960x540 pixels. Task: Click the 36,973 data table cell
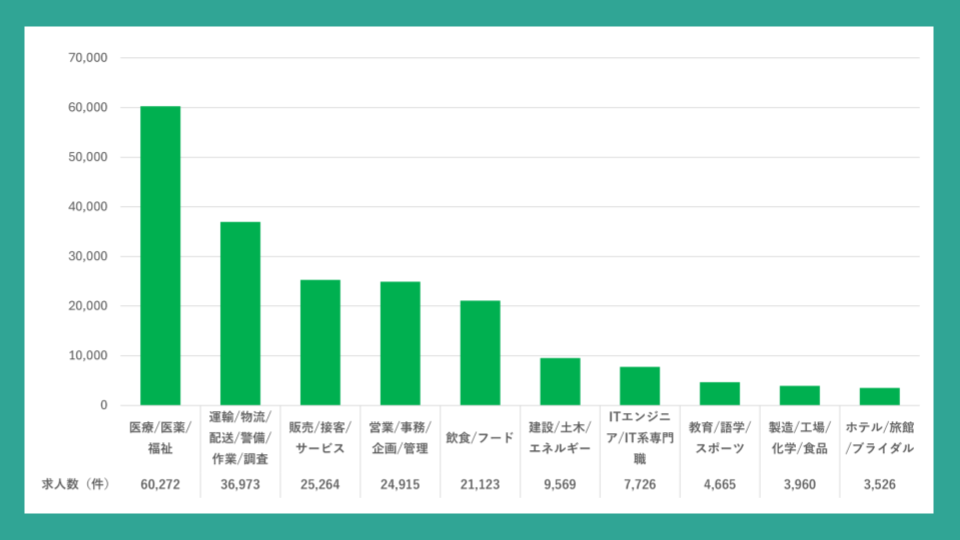pos(240,484)
